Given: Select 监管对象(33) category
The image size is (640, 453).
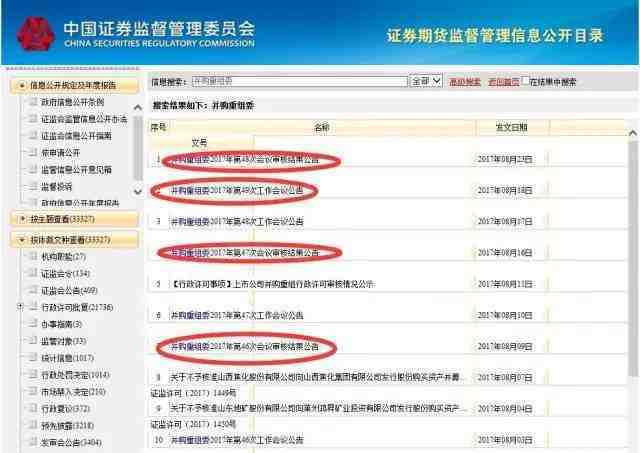Looking at the screenshot, I should tap(64, 341).
